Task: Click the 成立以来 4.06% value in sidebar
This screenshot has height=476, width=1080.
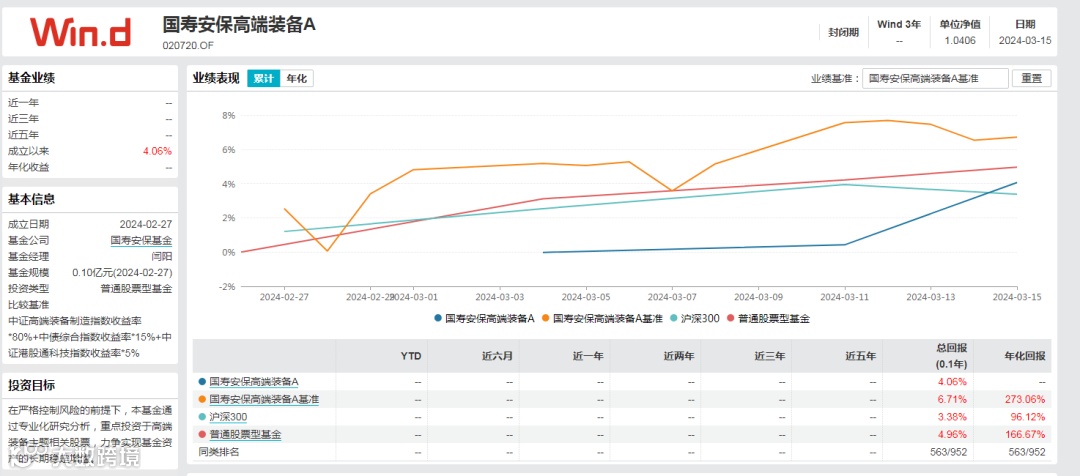Action: point(157,152)
